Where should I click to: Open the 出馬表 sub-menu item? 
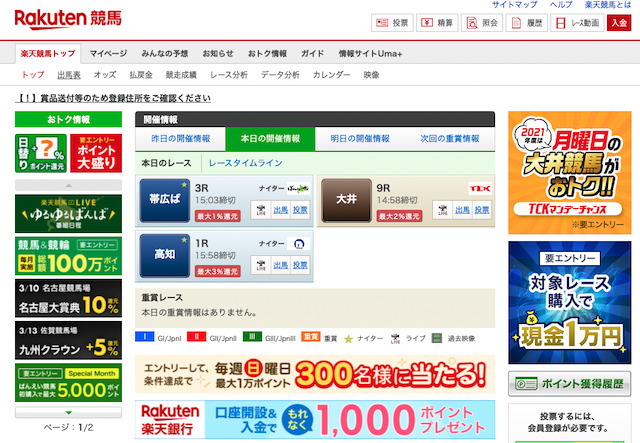[69, 75]
